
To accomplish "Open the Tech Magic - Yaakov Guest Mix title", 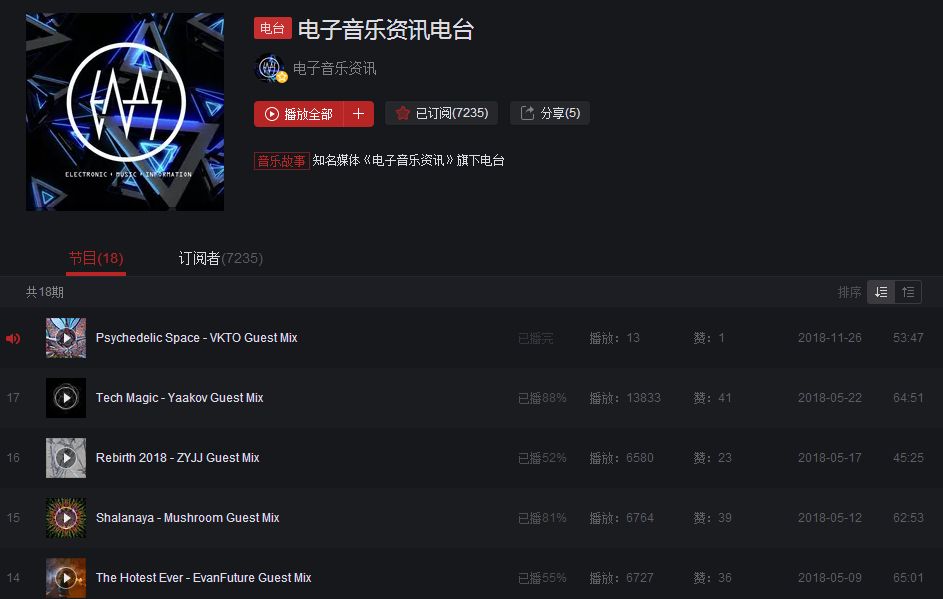I will (179, 398).
